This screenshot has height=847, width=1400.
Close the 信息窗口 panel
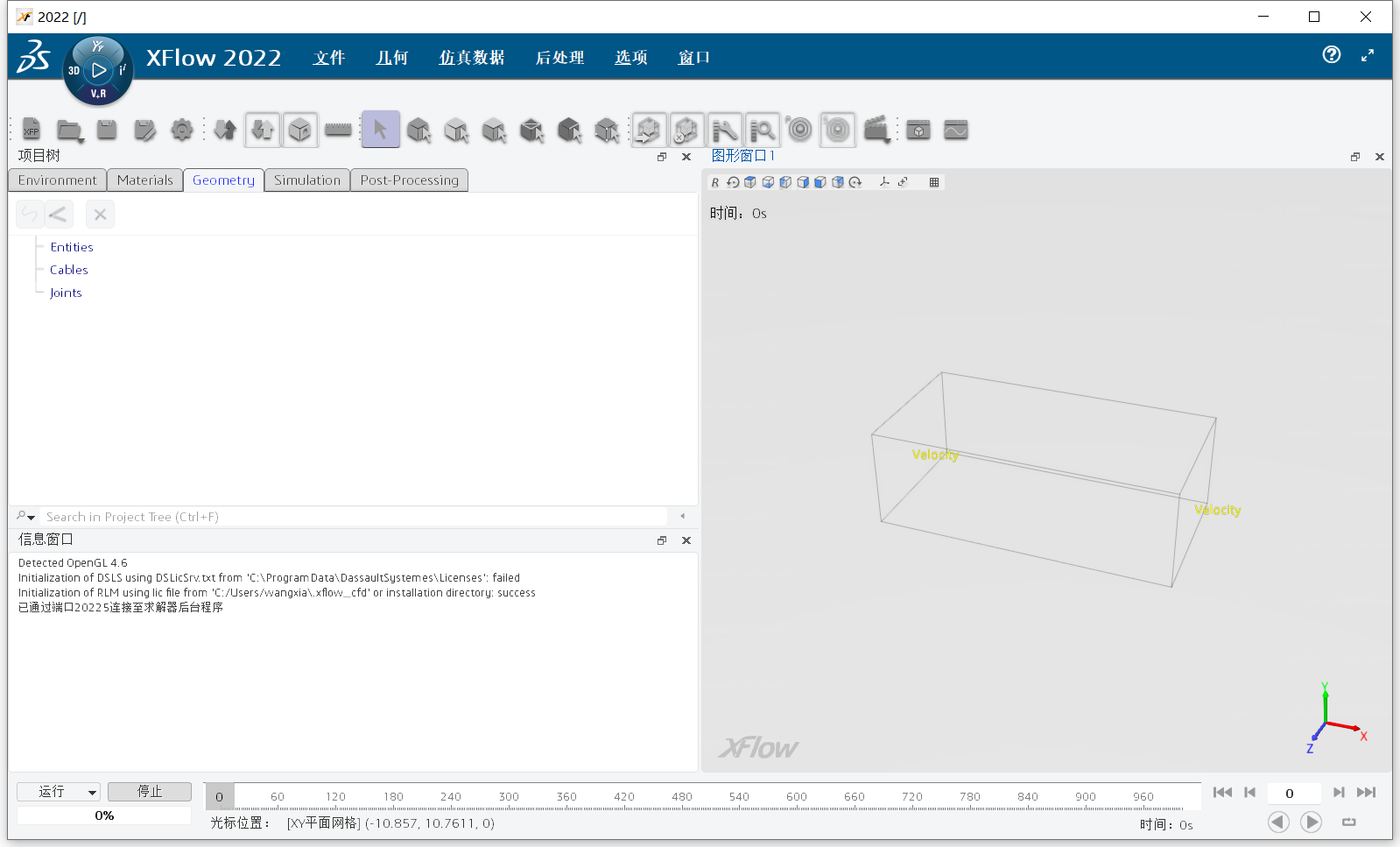(686, 540)
